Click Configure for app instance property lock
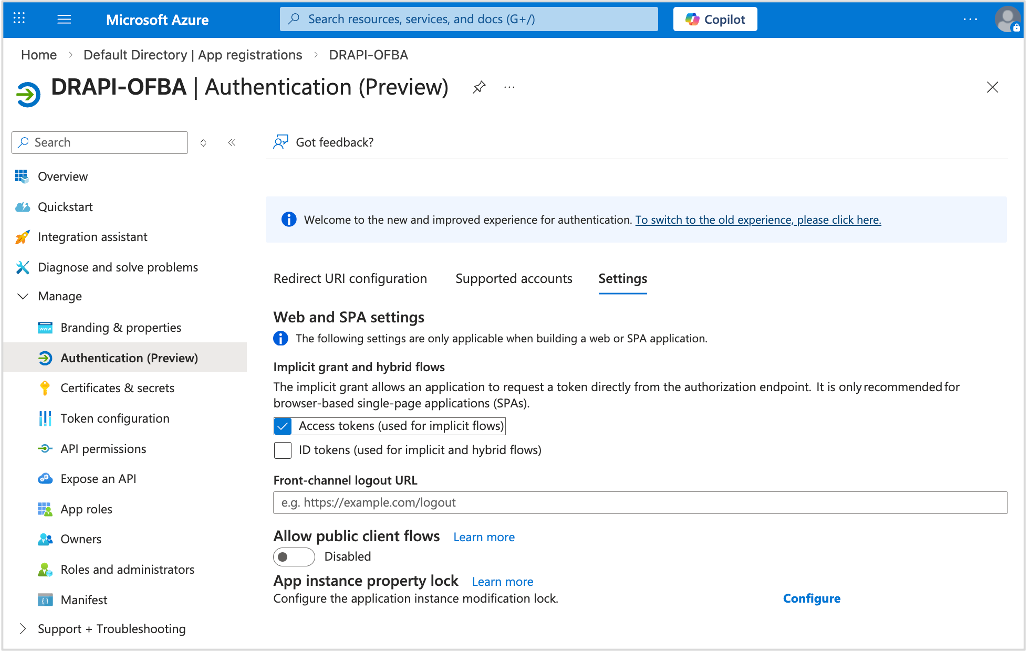 pos(811,598)
